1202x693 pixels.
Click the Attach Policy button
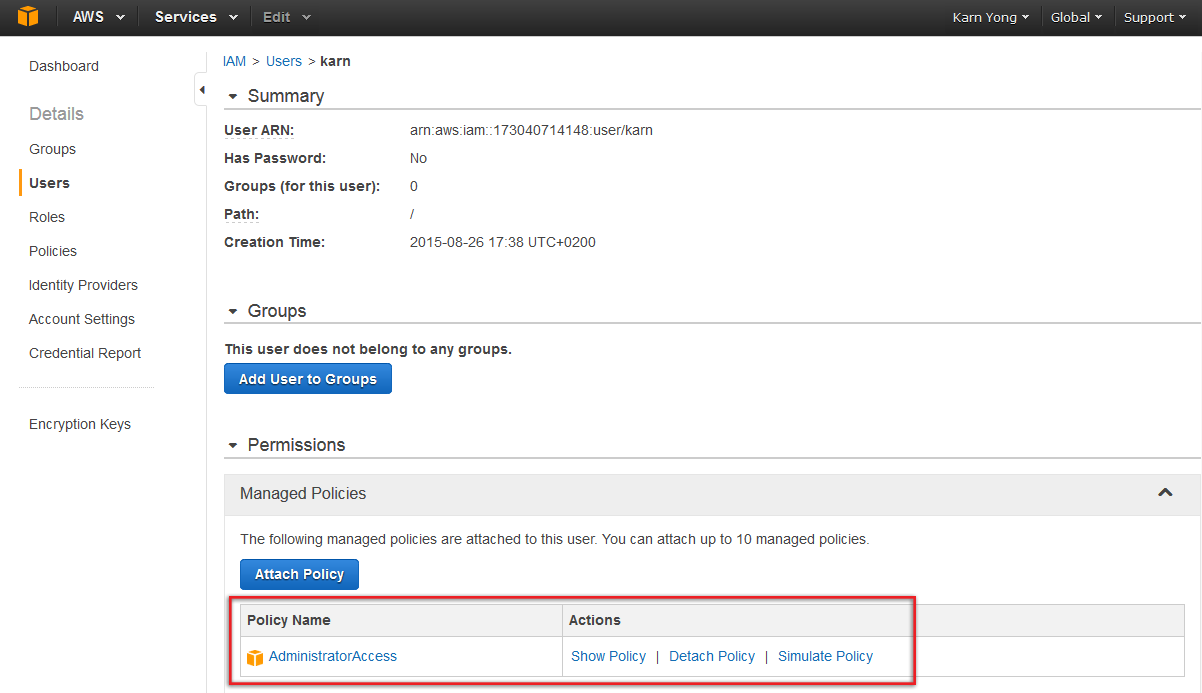click(299, 574)
